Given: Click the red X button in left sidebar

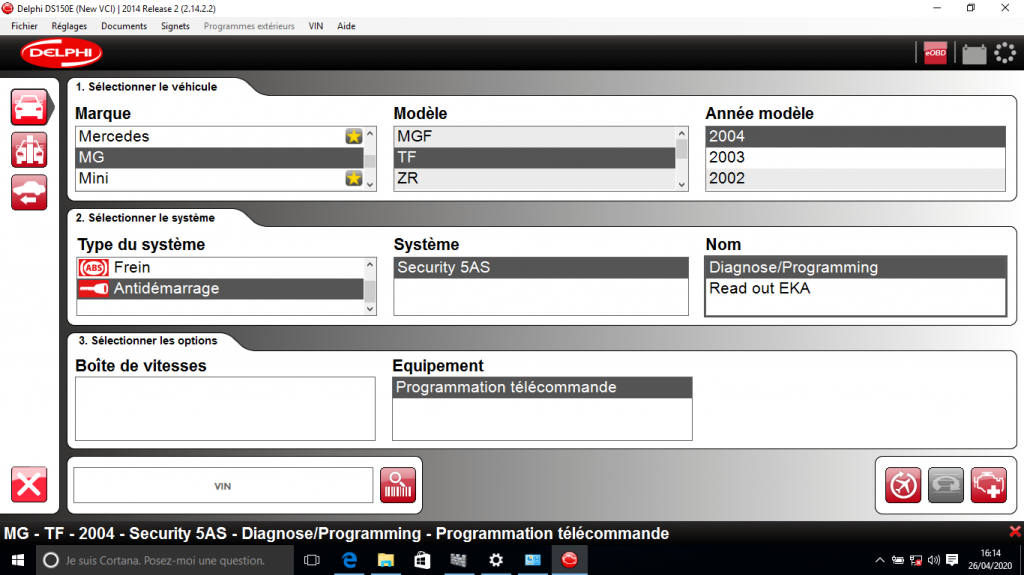Looking at the screenshot, I should click(29, 485).
